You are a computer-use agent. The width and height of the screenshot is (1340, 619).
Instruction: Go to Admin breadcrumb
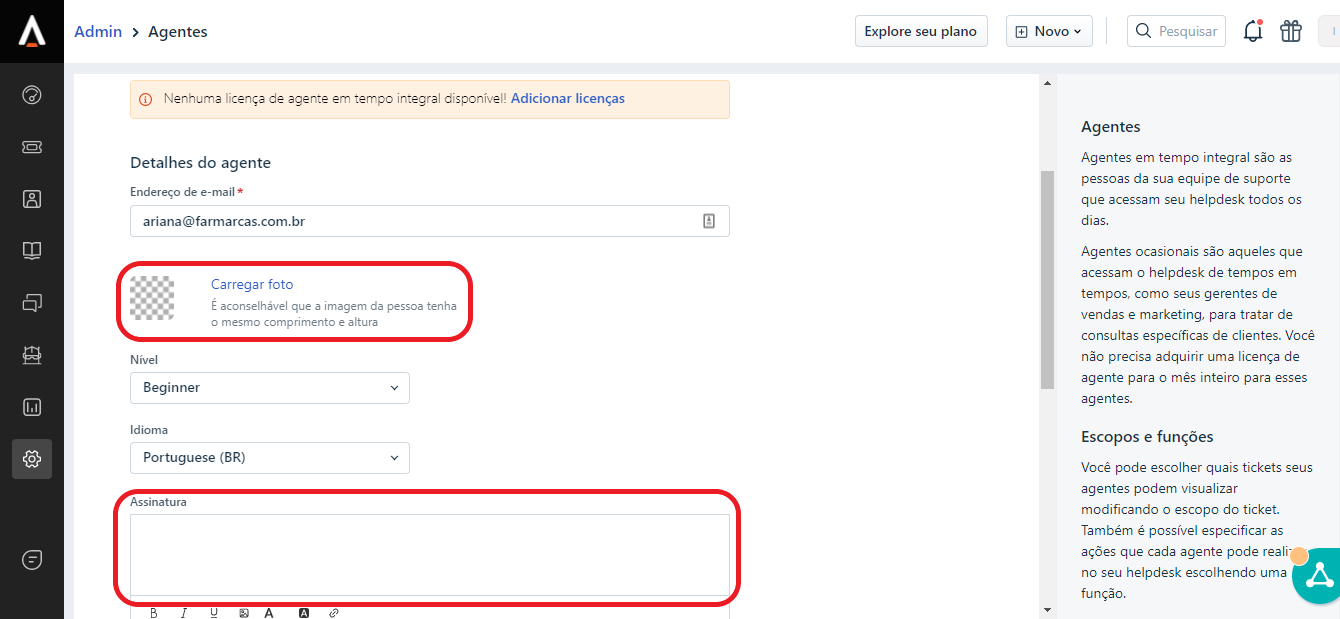pyautogui.click(x=98, y=32)
